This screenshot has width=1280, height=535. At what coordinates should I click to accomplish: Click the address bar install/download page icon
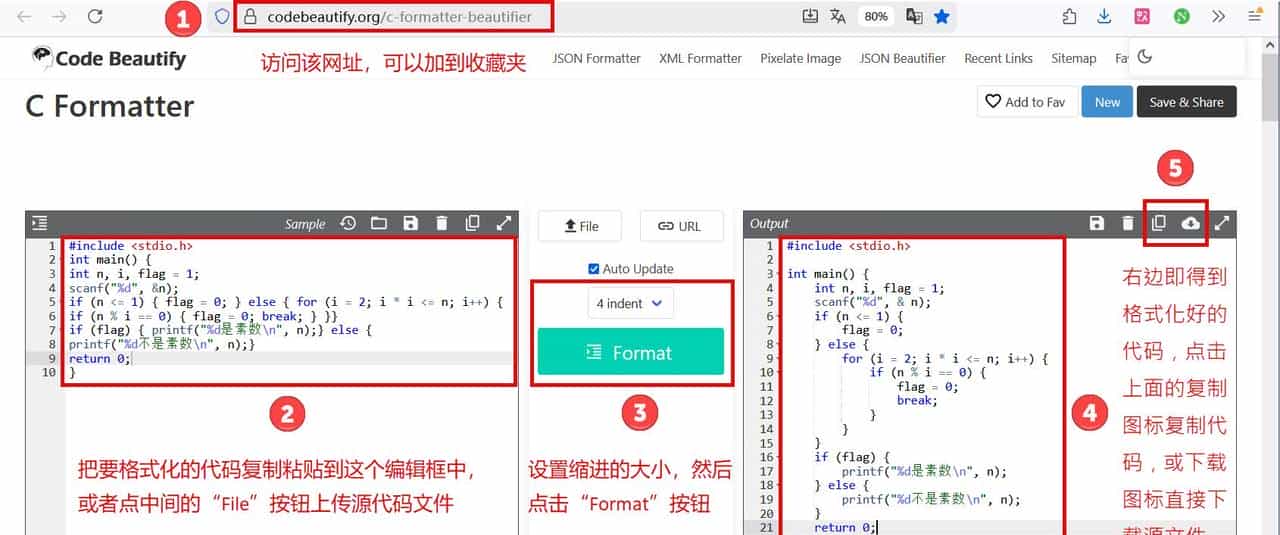click(810, 17)
